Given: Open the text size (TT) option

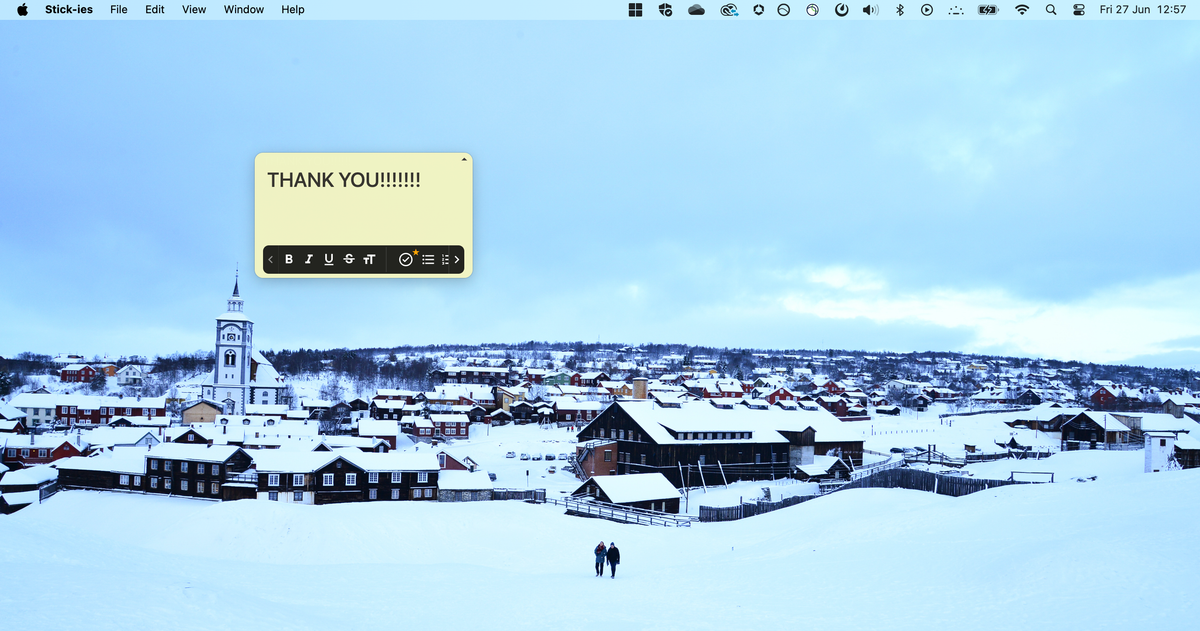Looking at the screenshot, I should (369, 259).
